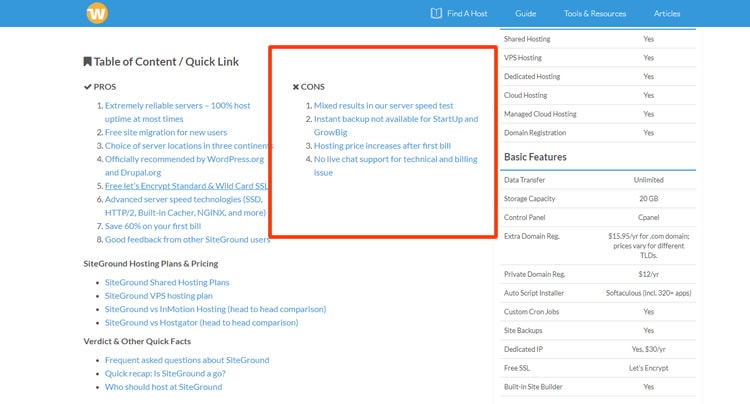Open 'SiteGround VPS hosting plan' link
Screen dimensions: 750x404
coord(158,295)
